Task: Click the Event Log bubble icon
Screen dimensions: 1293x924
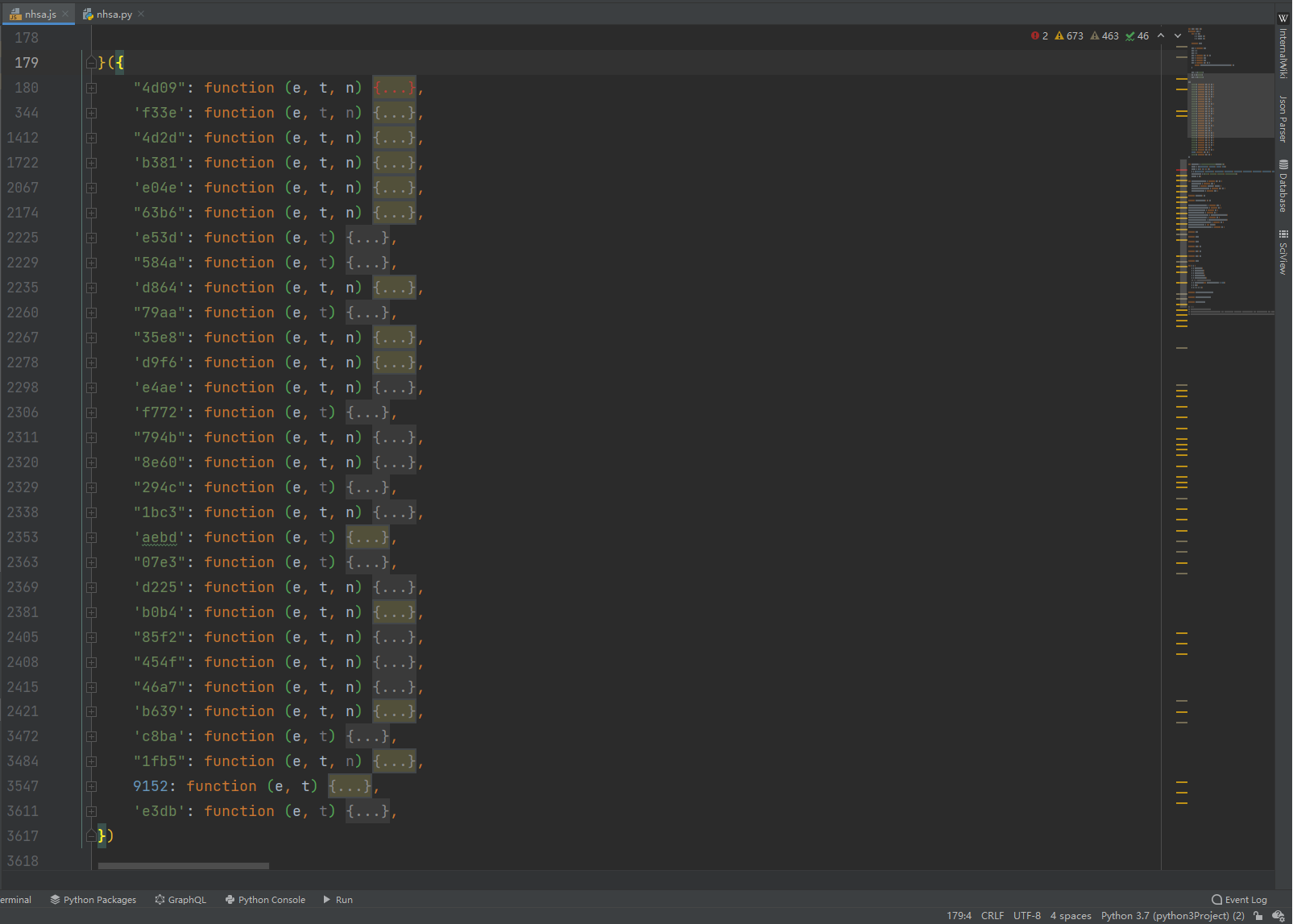Action: [1216, 900]
